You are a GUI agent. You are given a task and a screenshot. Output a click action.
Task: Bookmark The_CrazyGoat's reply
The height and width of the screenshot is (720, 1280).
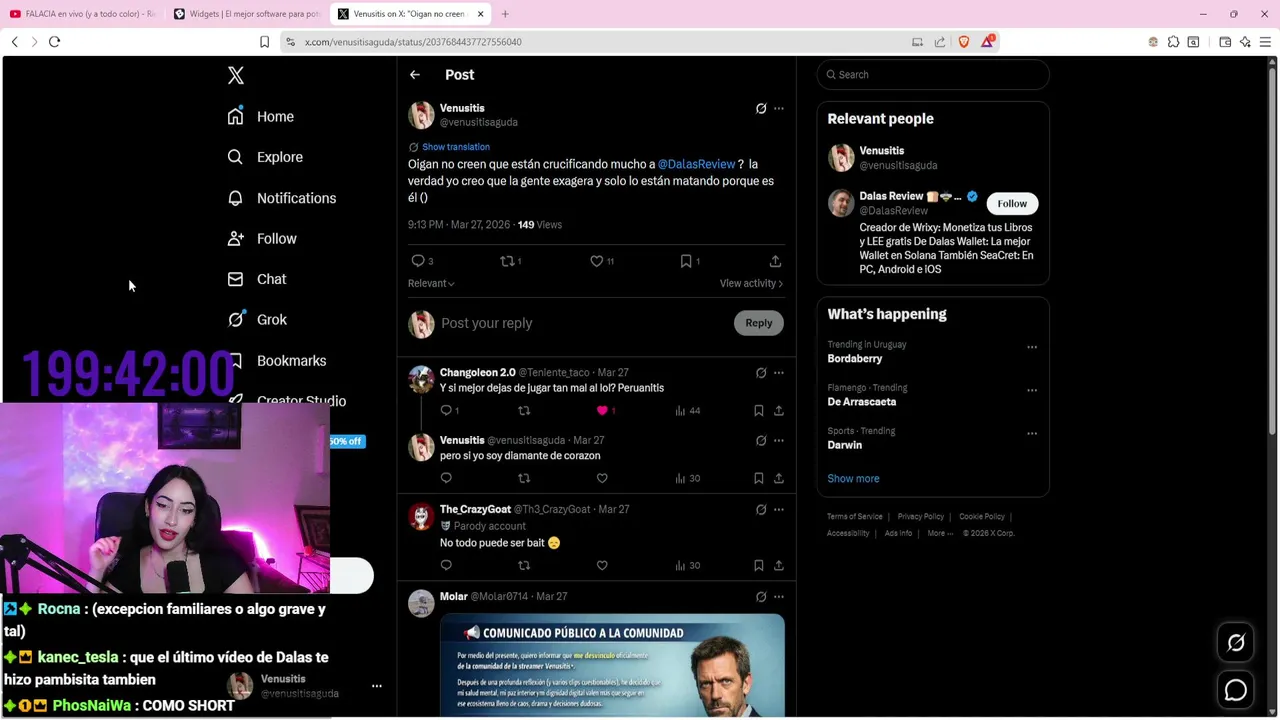[759, 566]
